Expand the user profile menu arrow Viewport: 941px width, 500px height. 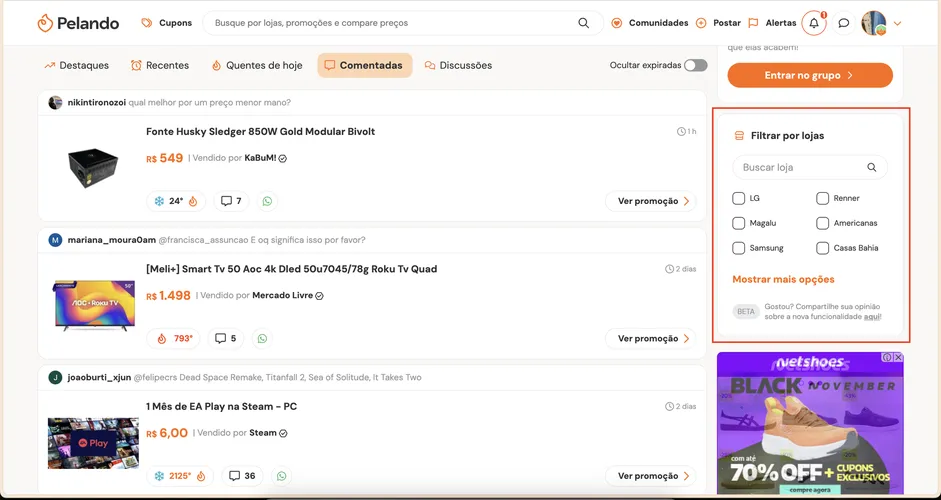[x=897, y=23]
